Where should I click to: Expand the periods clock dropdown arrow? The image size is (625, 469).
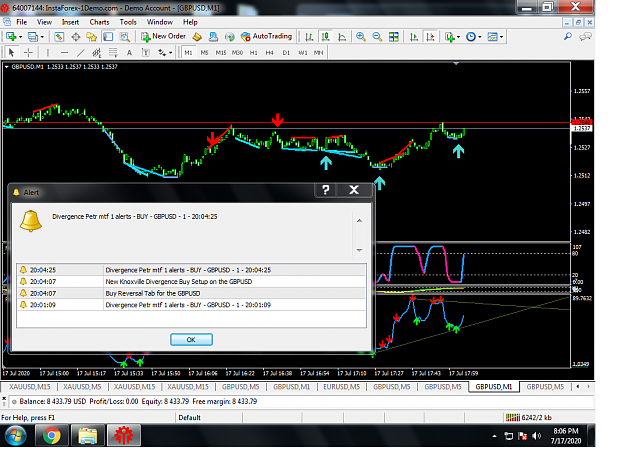[x=480, y=37]
